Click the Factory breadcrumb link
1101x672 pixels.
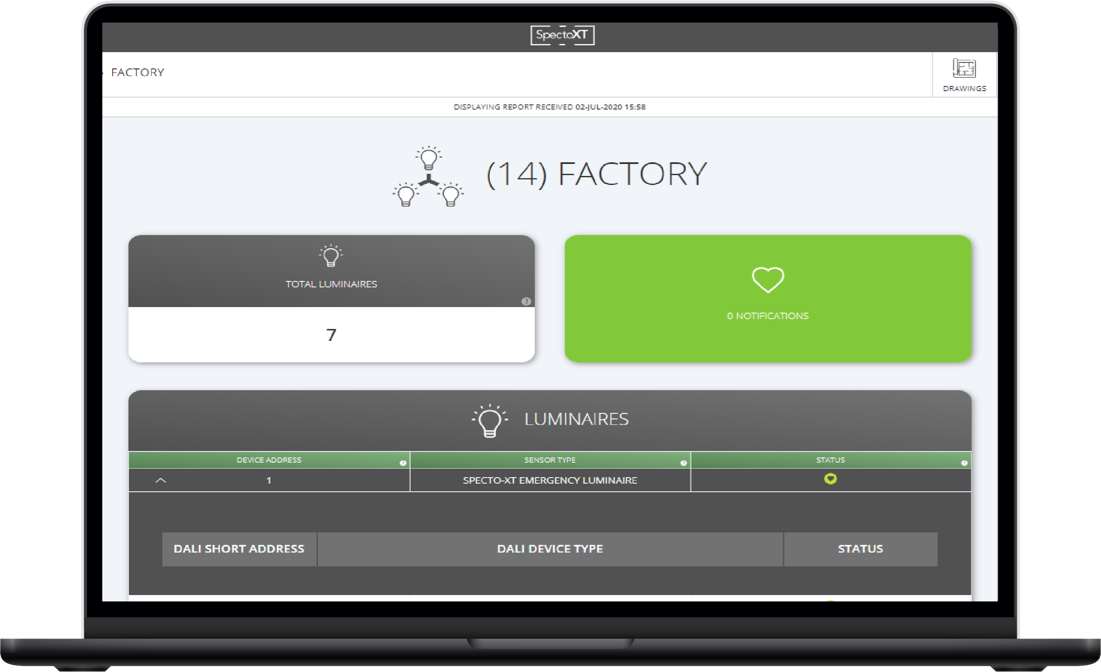[x=138, y=73]
